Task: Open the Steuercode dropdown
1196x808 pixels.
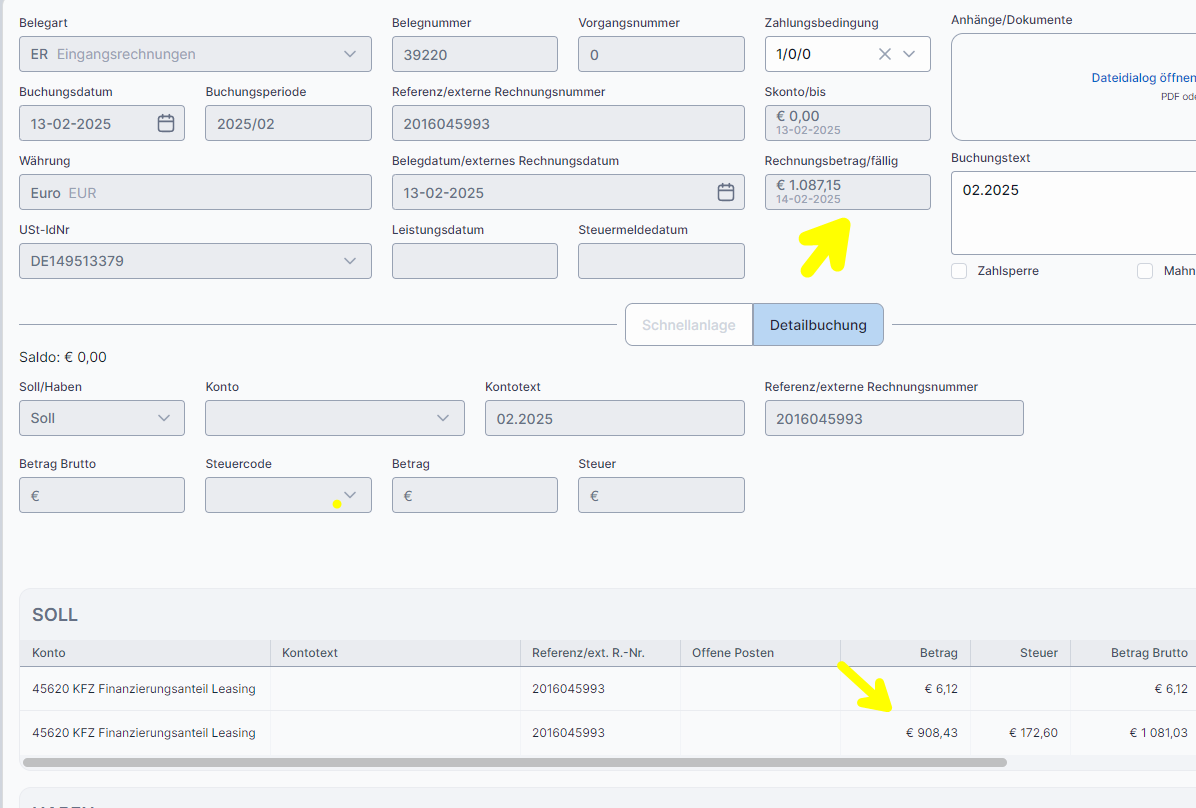Action: 350,495
